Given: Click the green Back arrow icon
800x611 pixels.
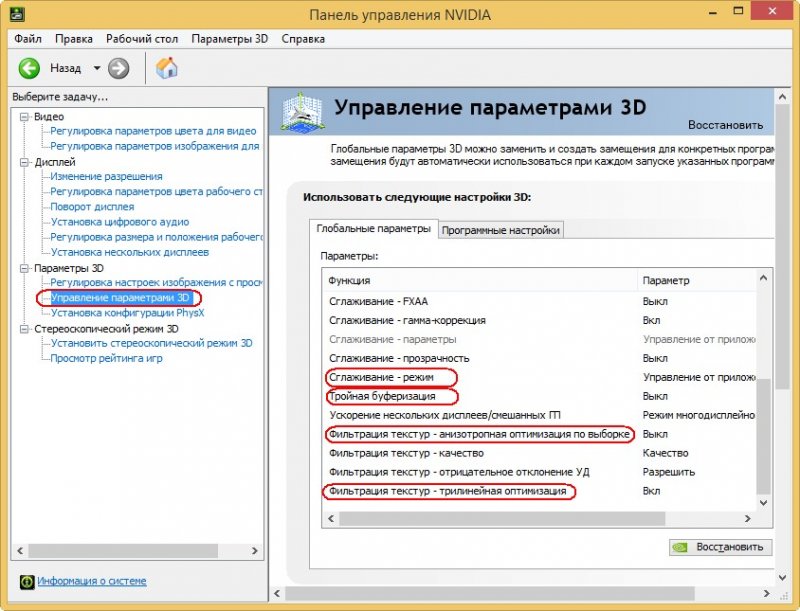Looking at the screenshot, I should [29, 68].
